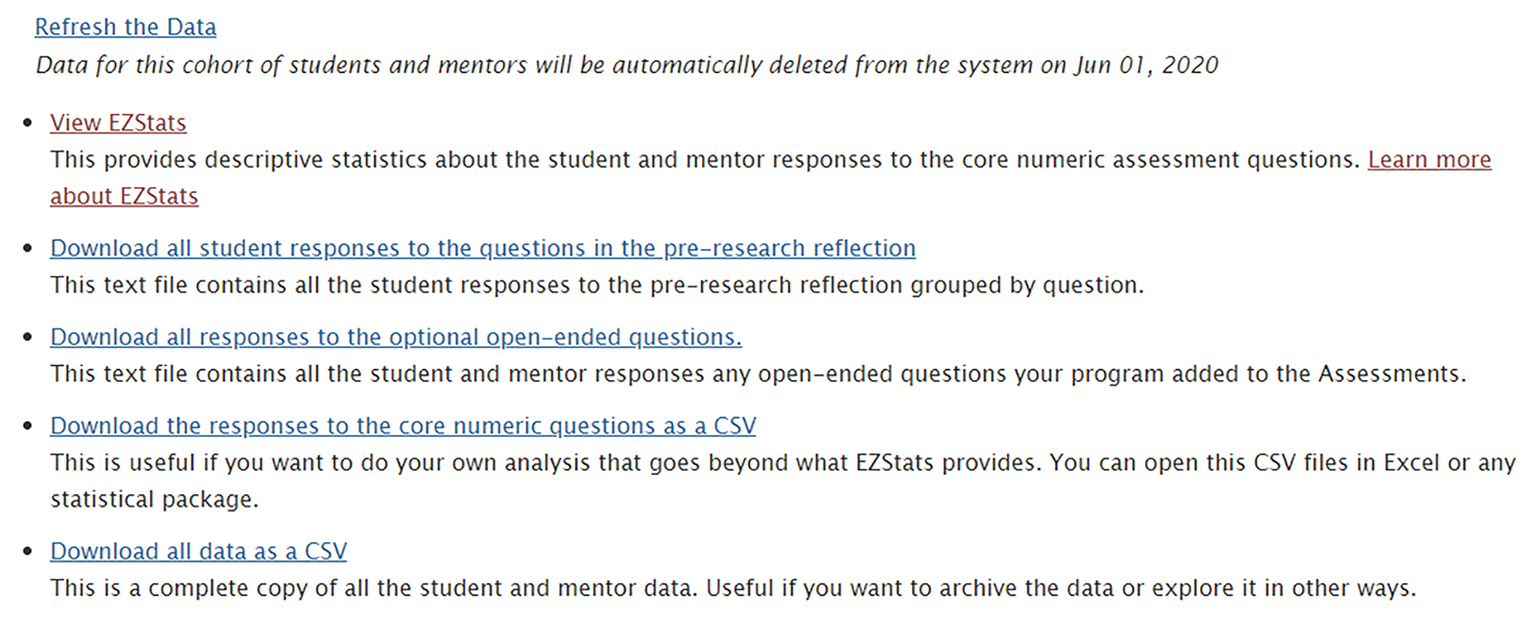Click the text about questions added to Assessments
Viewport: 1536px width, 619px height.
click(757, 374)
